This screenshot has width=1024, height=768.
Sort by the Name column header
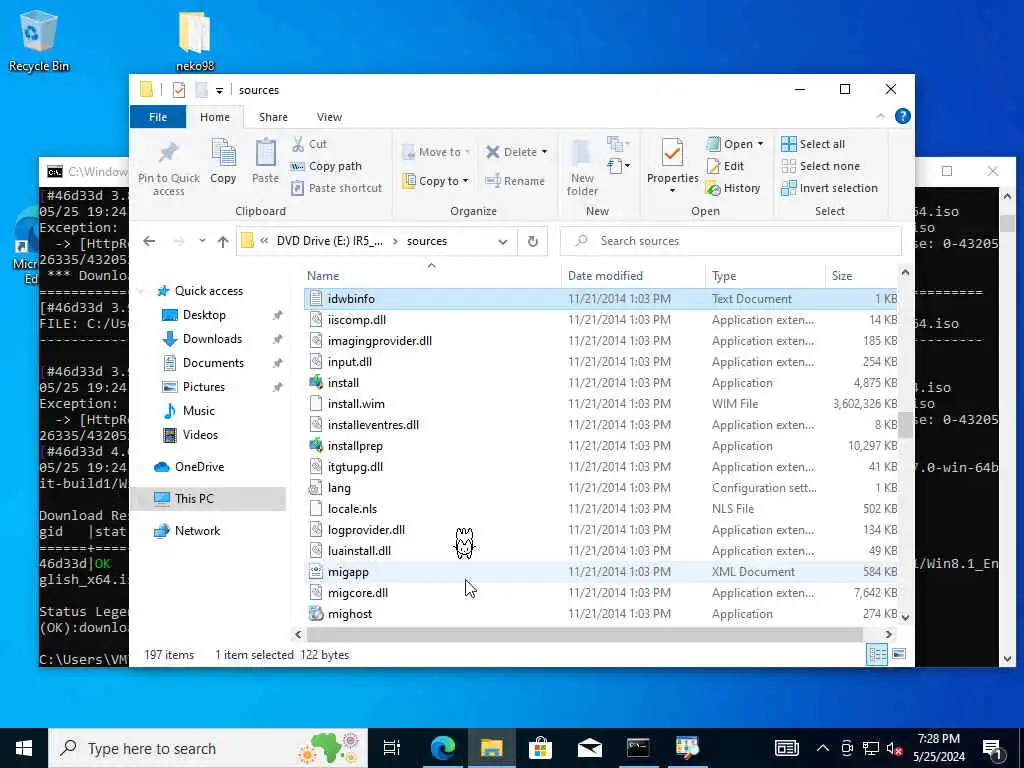431,276
